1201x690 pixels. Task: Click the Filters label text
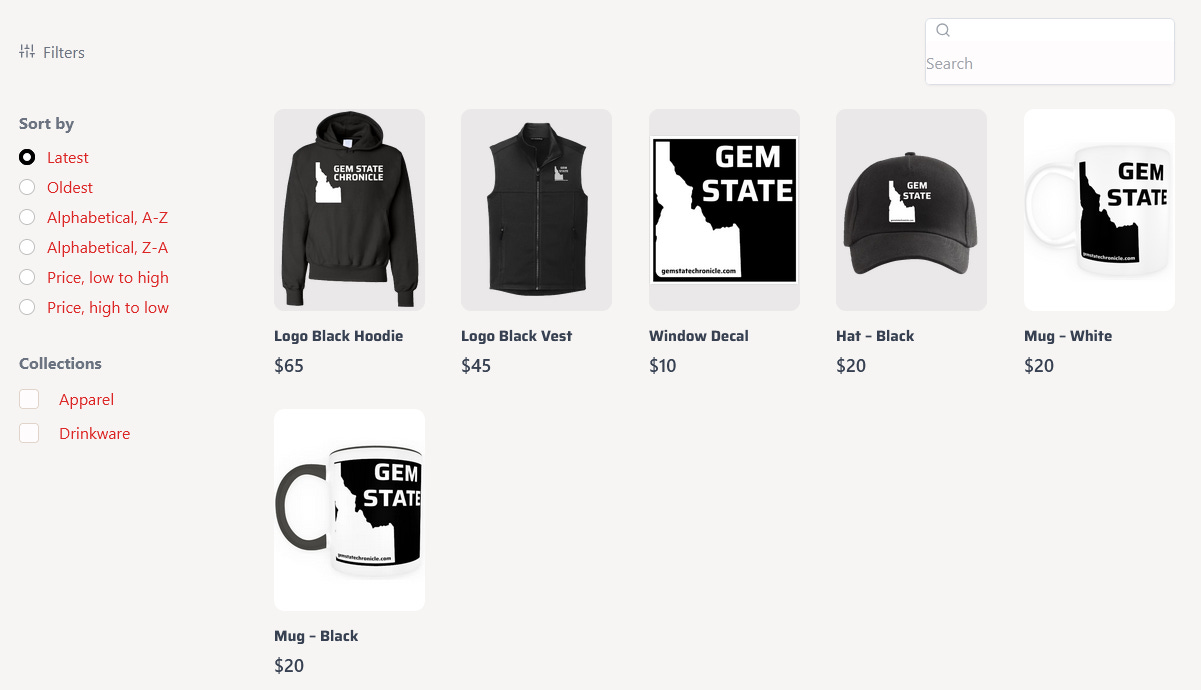[64, 52]
